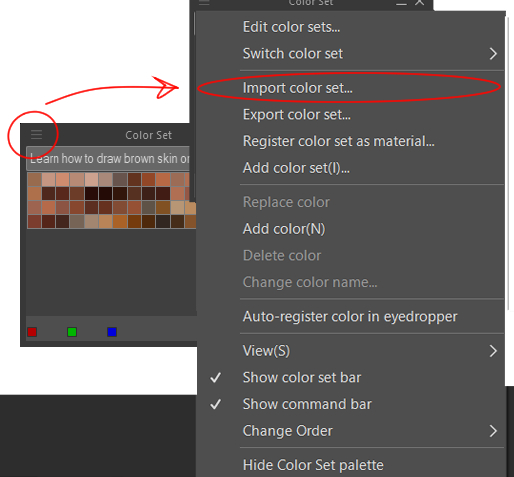Screen dimensions: 514x477
Task: Toggle Auto-register color in eyedropper
Action: tap(350, 316)
